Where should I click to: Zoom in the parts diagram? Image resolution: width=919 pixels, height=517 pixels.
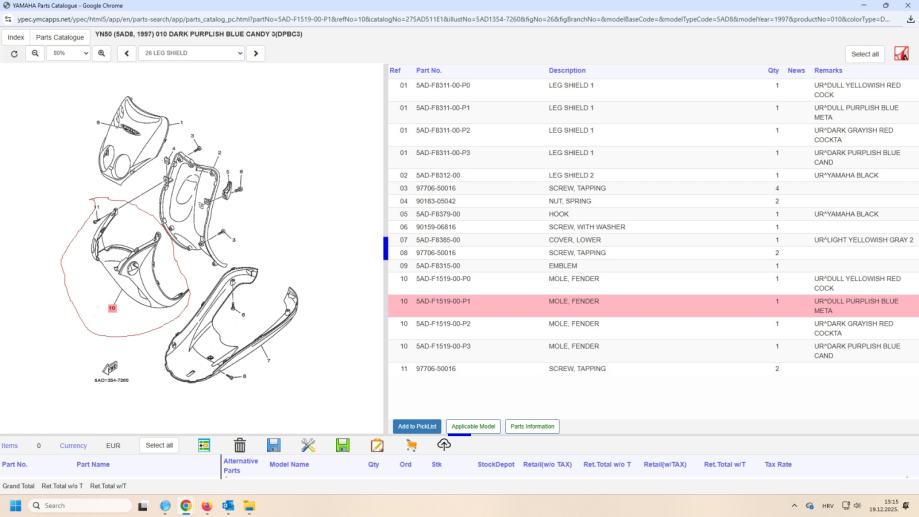(x=102, y=53)
